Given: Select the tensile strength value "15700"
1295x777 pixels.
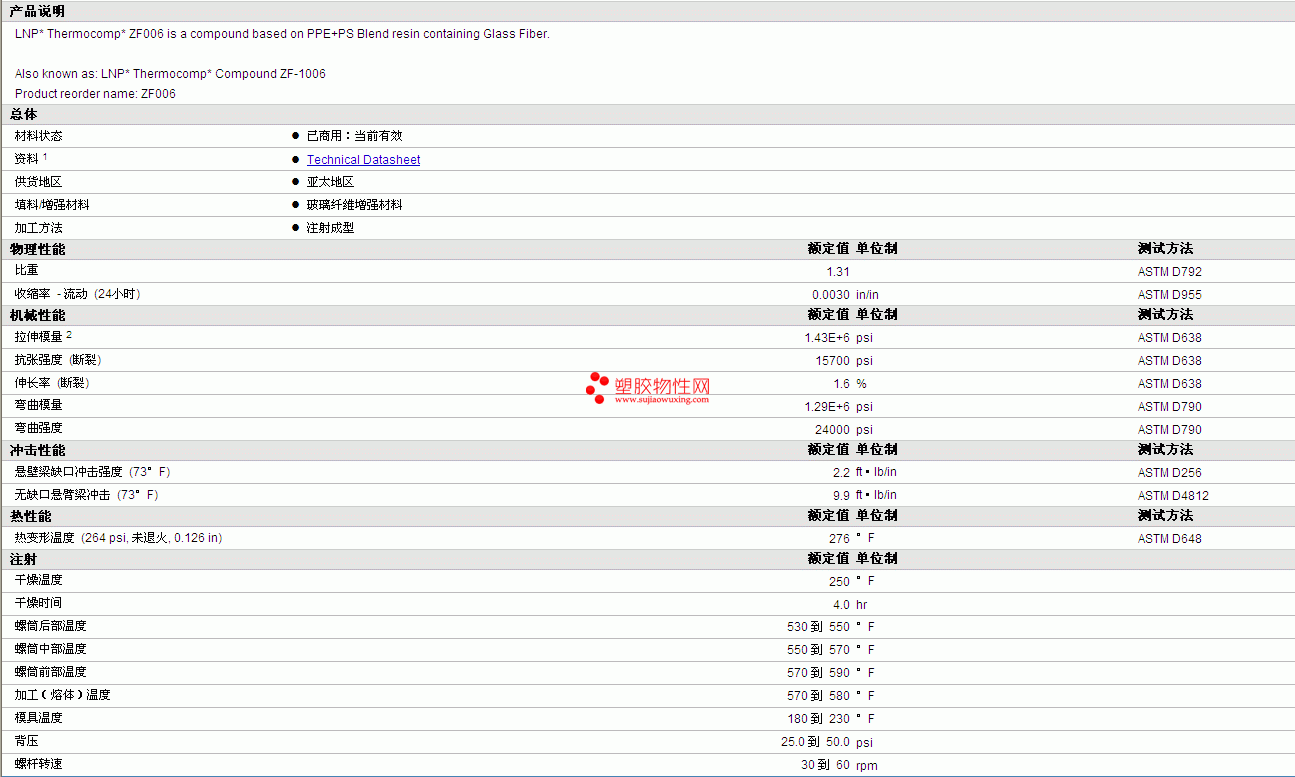Looking at the screenshot, I should pos(833,361).
